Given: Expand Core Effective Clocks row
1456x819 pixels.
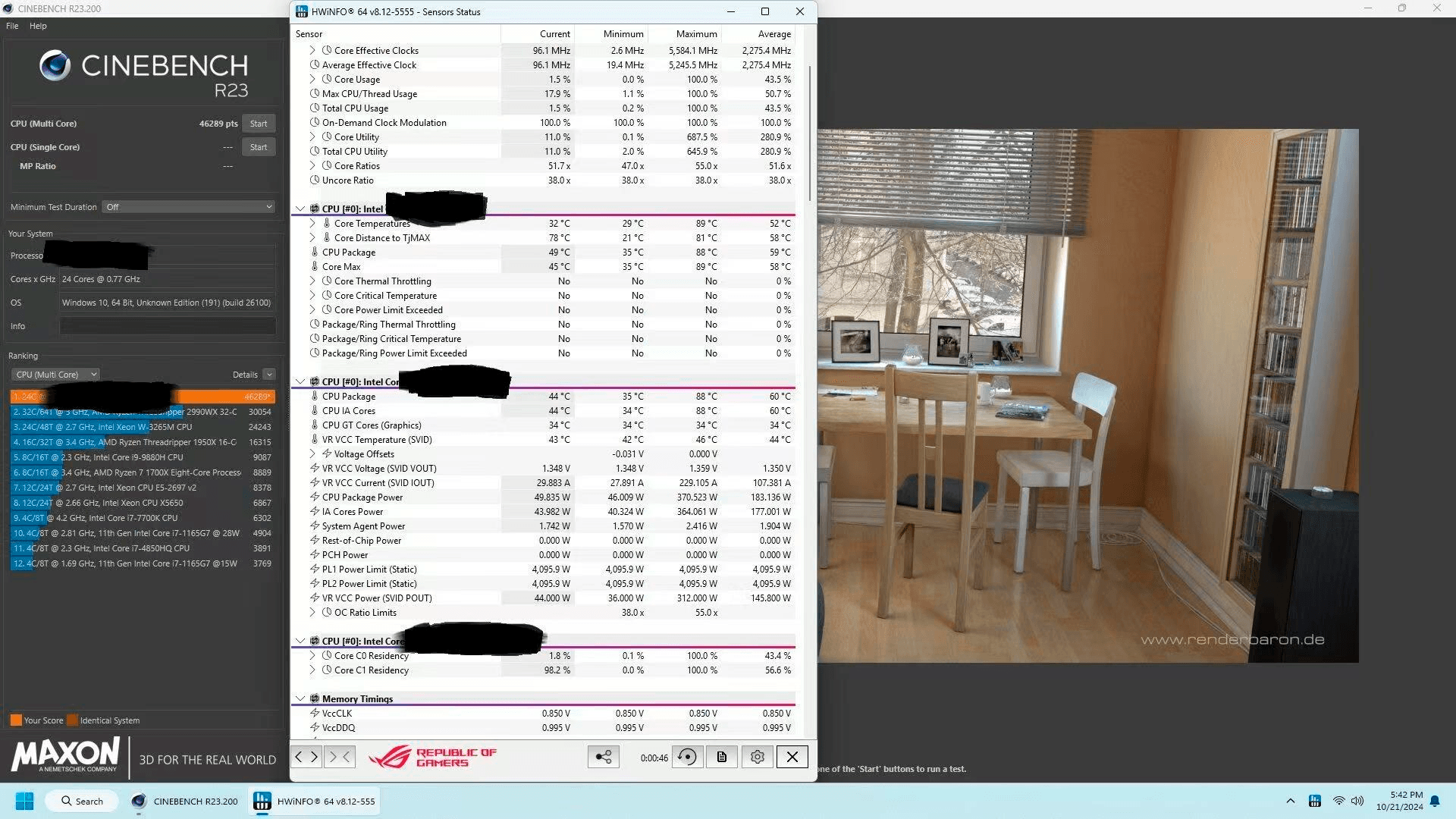Looking at the screenshot, I should coord(312,50).
